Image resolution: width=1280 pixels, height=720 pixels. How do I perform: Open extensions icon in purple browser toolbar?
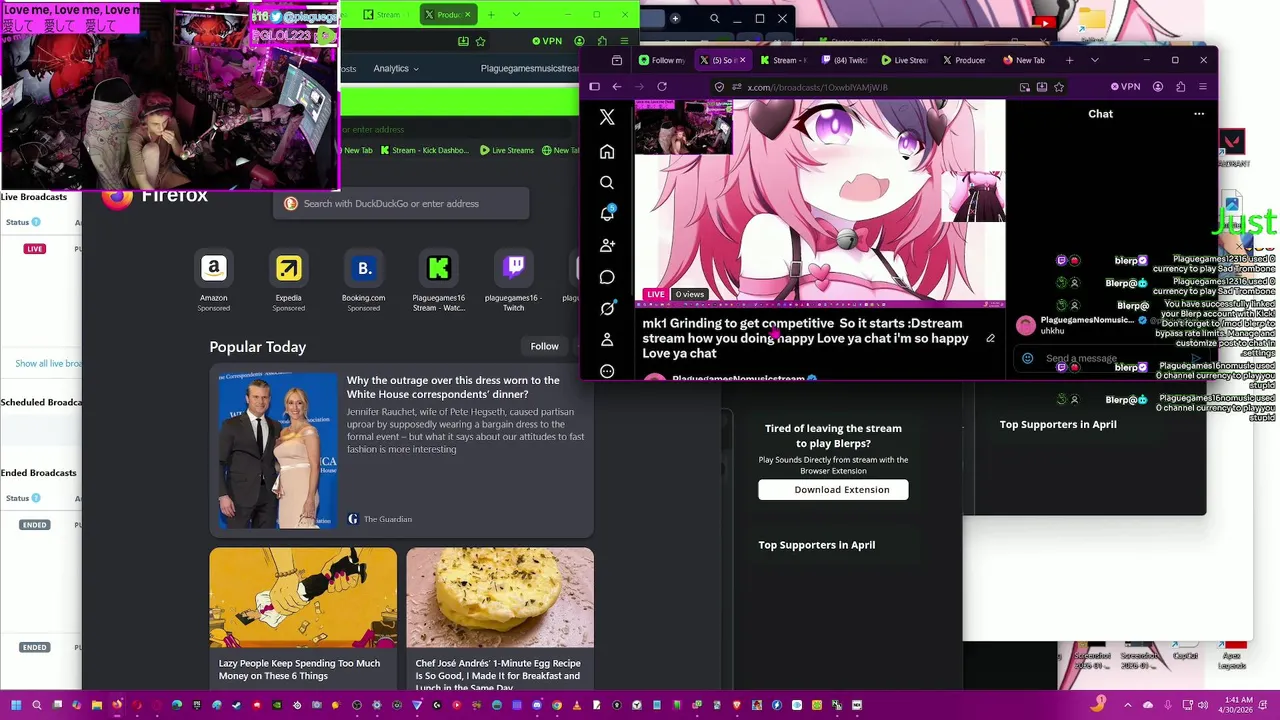1180,87
